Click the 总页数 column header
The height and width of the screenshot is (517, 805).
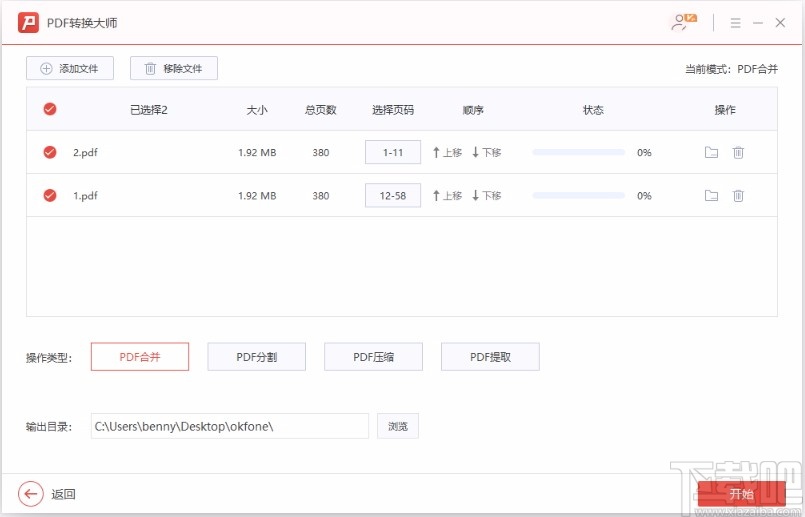coord(321,110)
